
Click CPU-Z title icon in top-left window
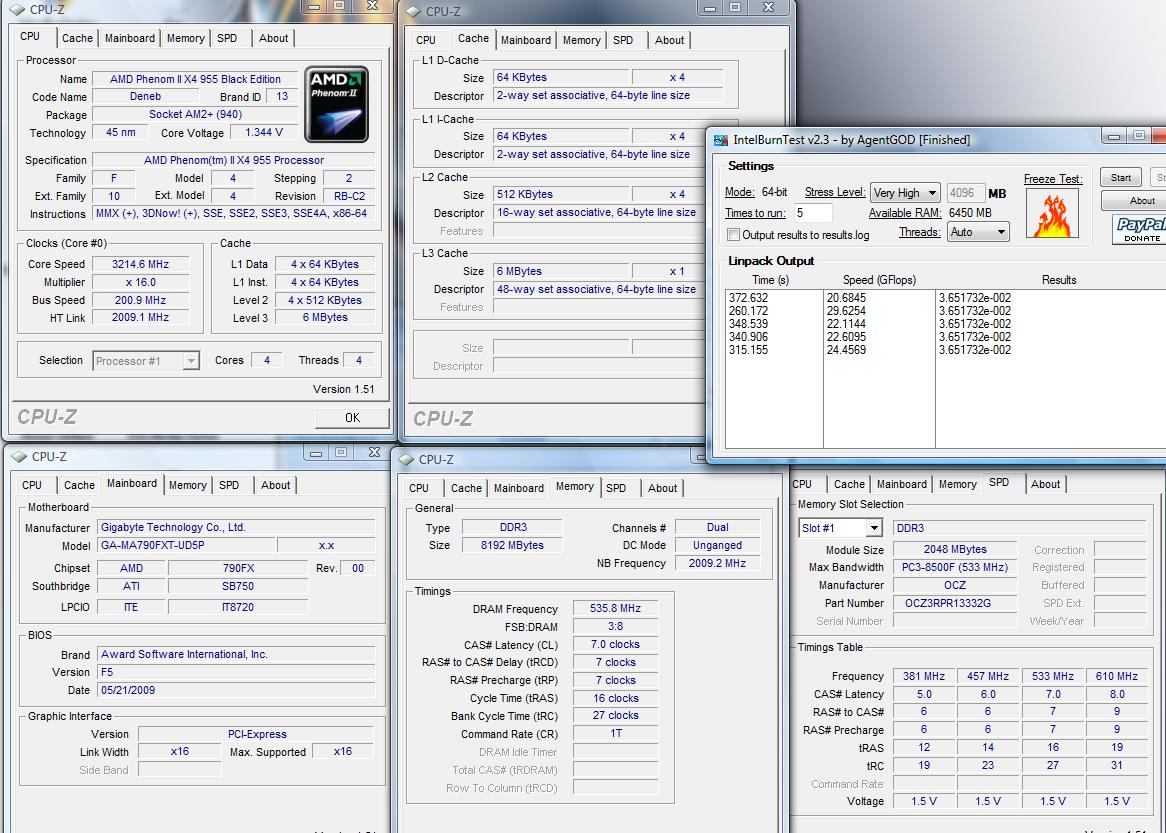[x=16, y=10]
